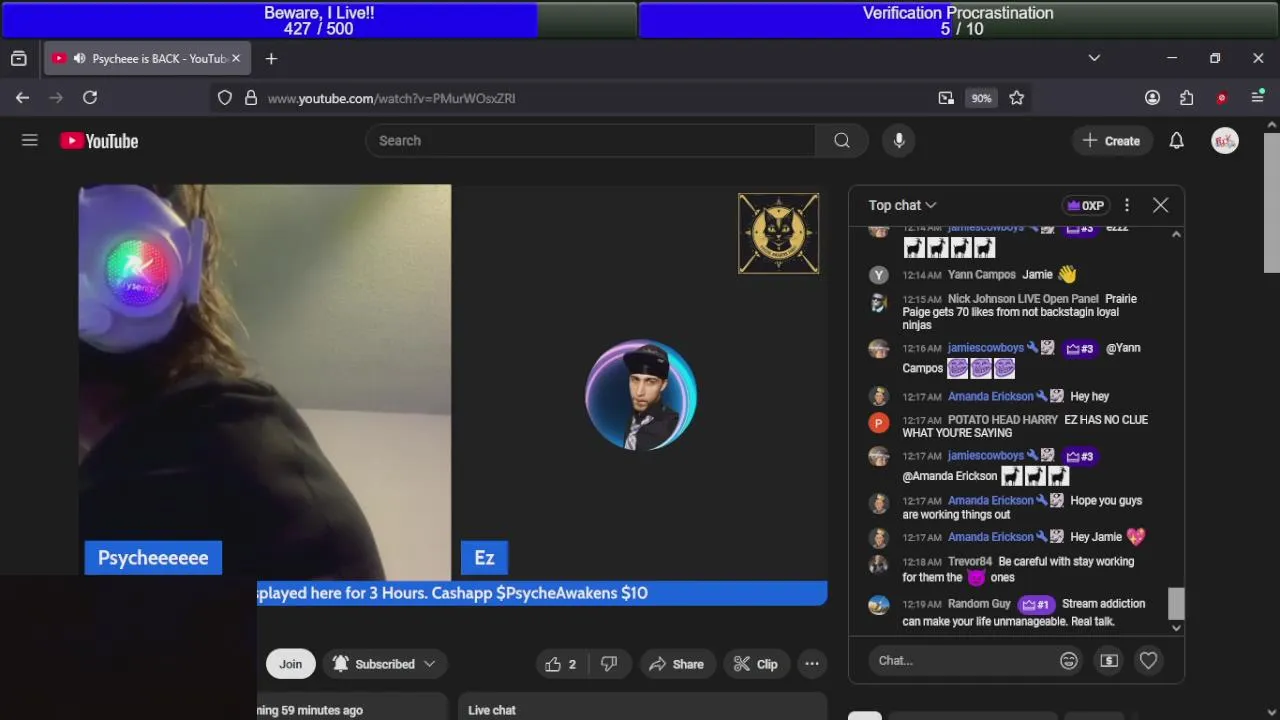Click the Cashapp $PsycheAwakens ticker banner
The image size is (1280, 720).
pyautogui.click(x=542, y=593)
